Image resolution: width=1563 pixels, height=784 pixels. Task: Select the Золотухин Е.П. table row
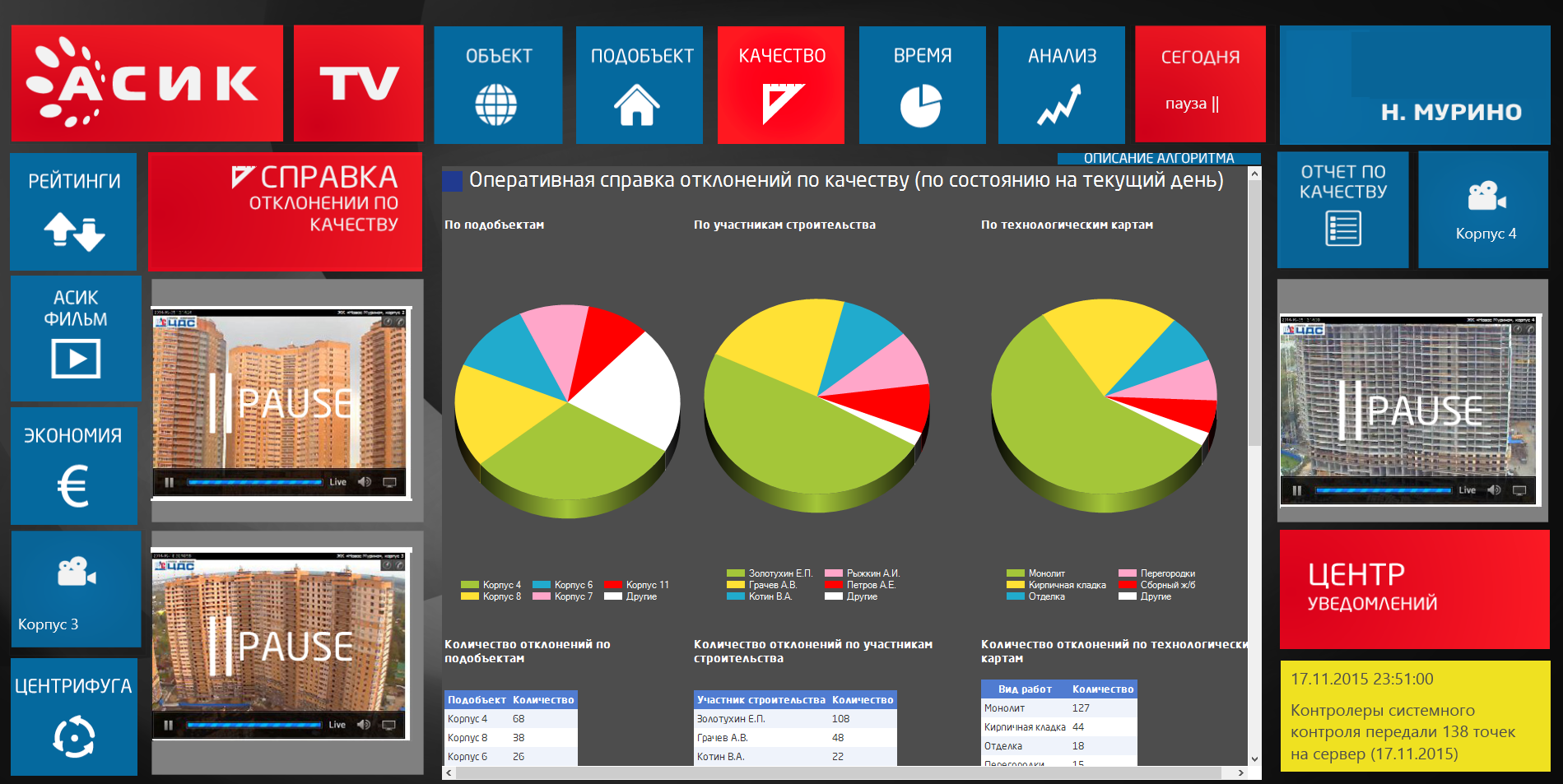795,719
